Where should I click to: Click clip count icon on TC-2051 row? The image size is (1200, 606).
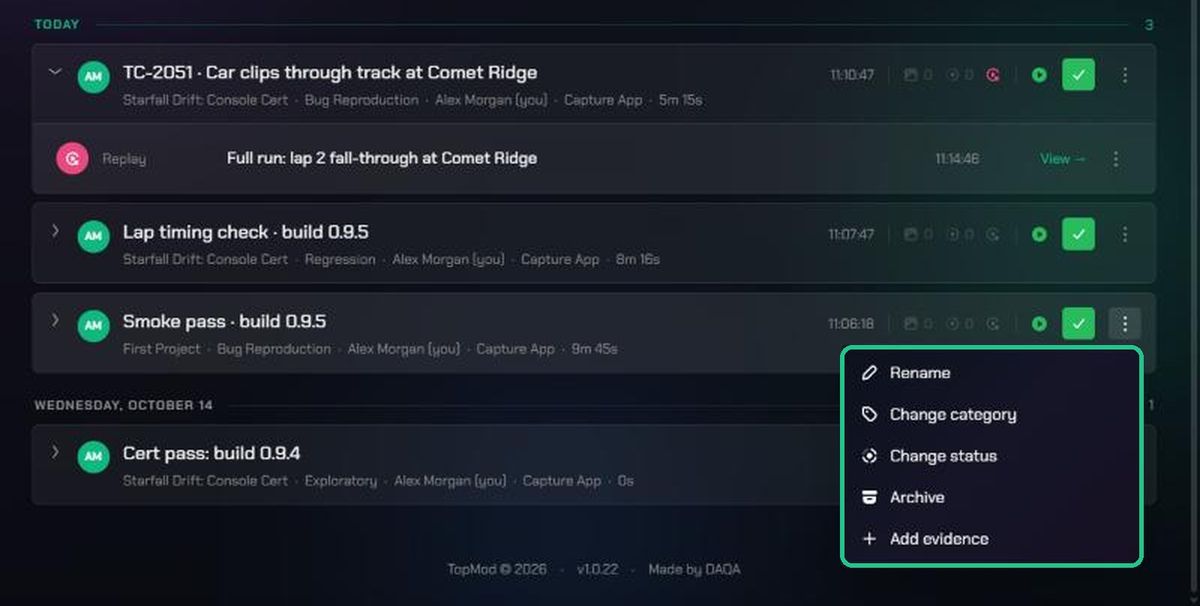pyautogui.click(x=952, y=75)
